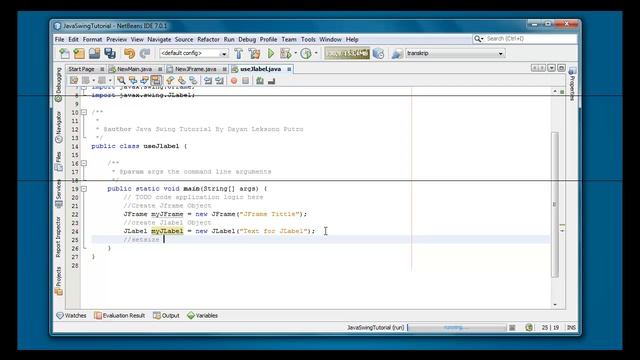The image size is (640, 360).
Task: Click the first icon in editor toolbar
Action: [74, 81]
